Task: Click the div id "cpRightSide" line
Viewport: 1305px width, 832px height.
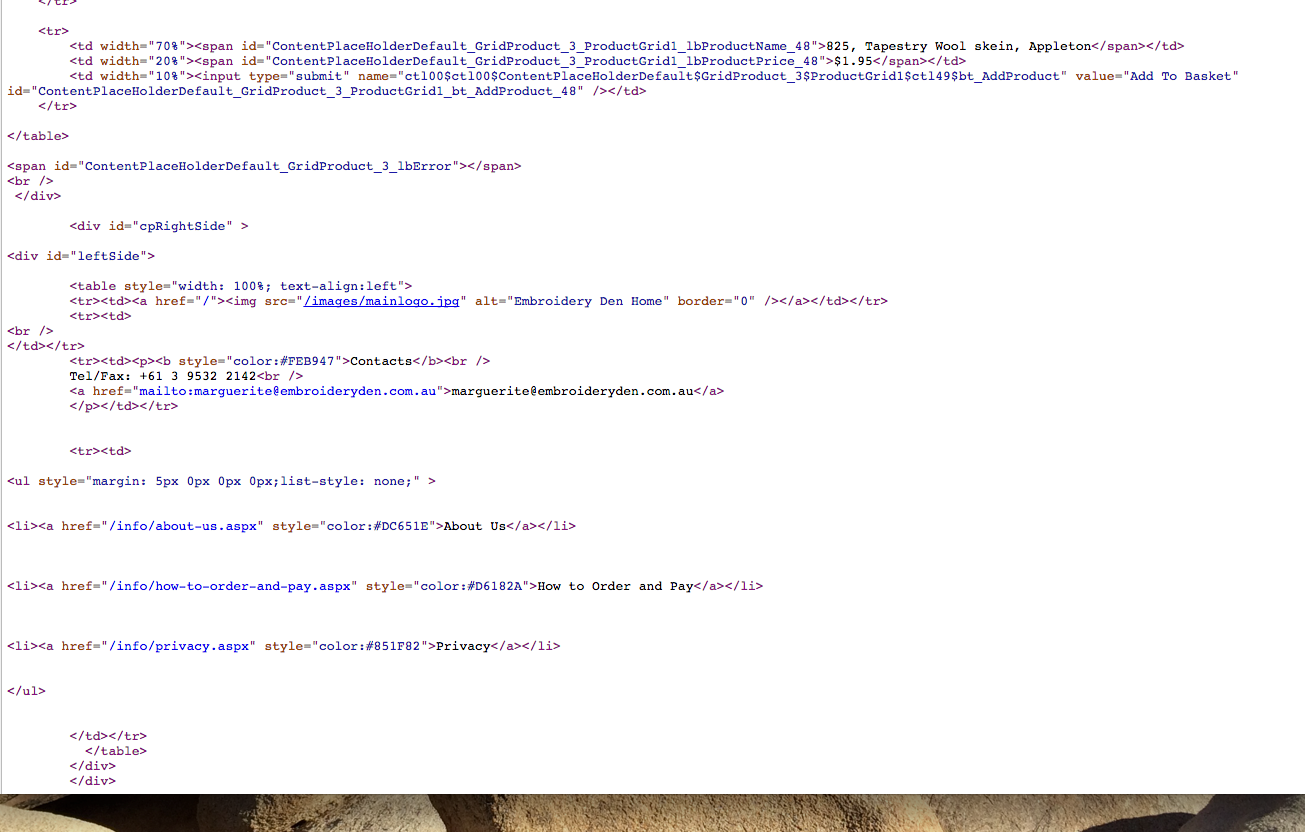Action: 159,226
